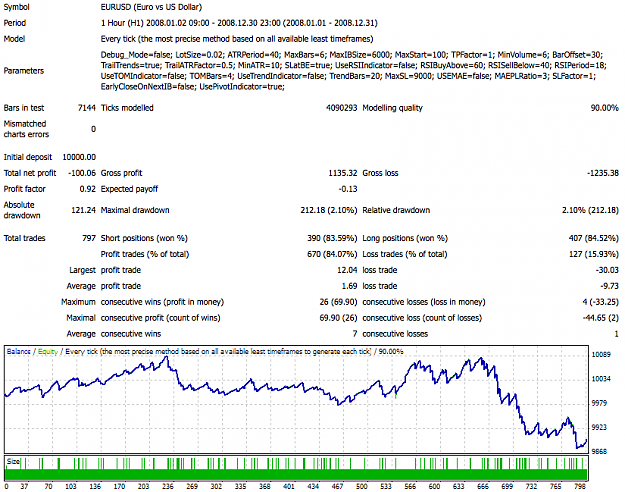625x492 pixels.
Task: Click the Short positions value 390 (83.59%)
Action: coord(332,238)
